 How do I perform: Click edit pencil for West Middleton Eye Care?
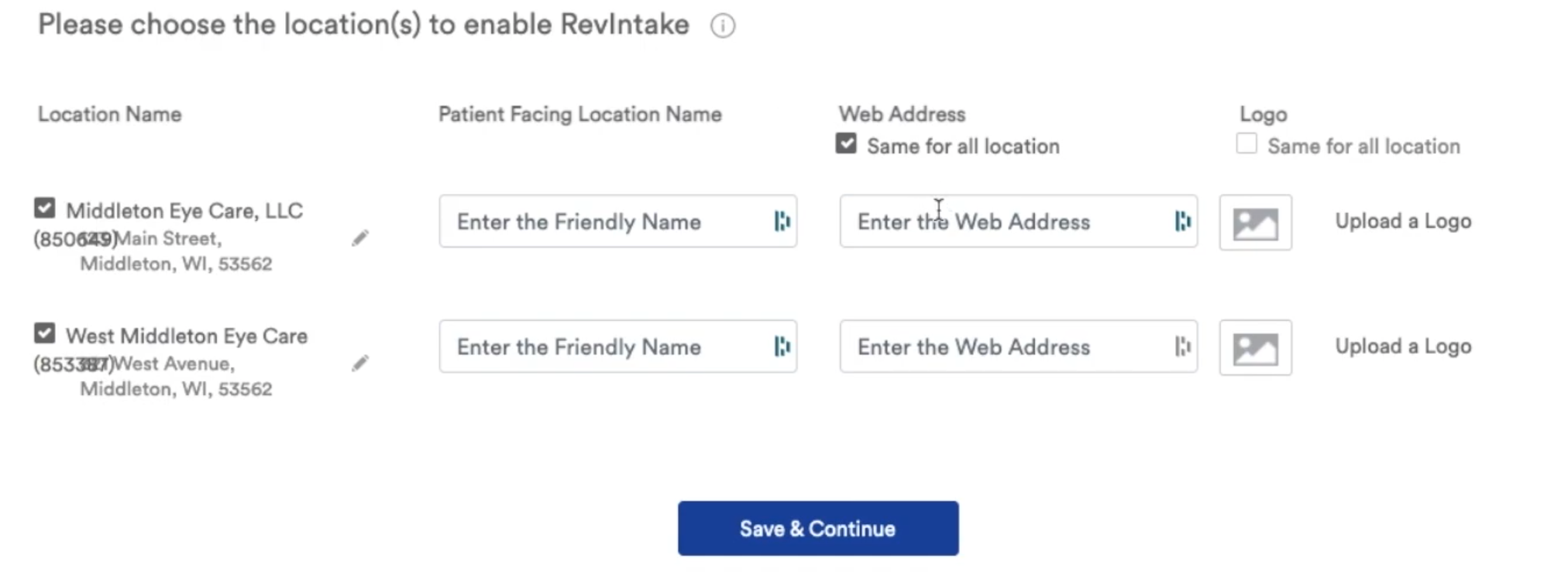pyautogui.click(x=360, y=364)
